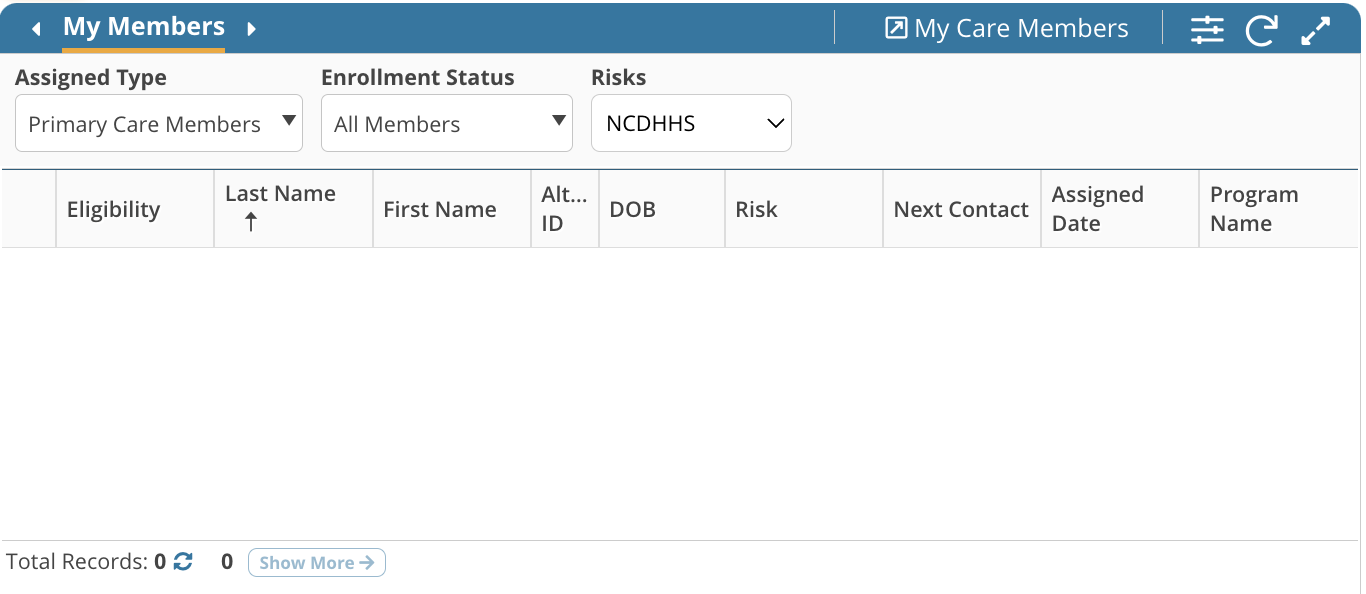This screenshot has width=1366, height=594.
Task: Sort by Risk column header
Action: [x=756, y=209]
